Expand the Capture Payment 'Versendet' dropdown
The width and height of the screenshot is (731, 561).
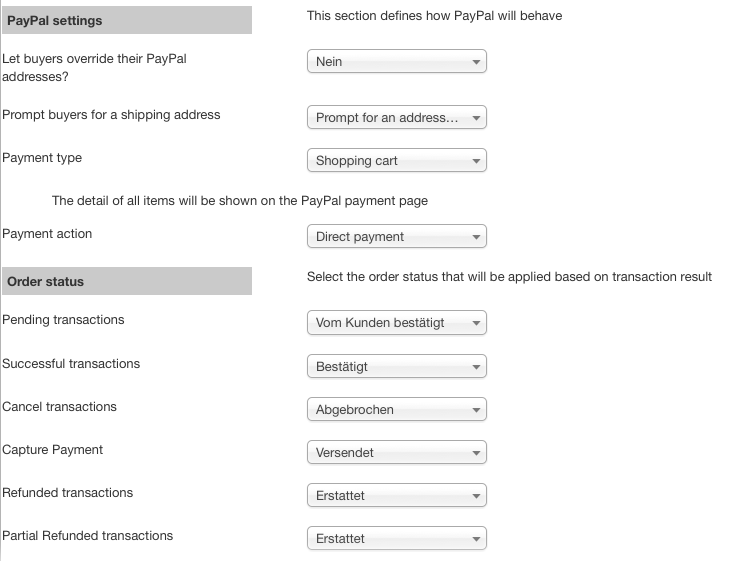(396, 453)
